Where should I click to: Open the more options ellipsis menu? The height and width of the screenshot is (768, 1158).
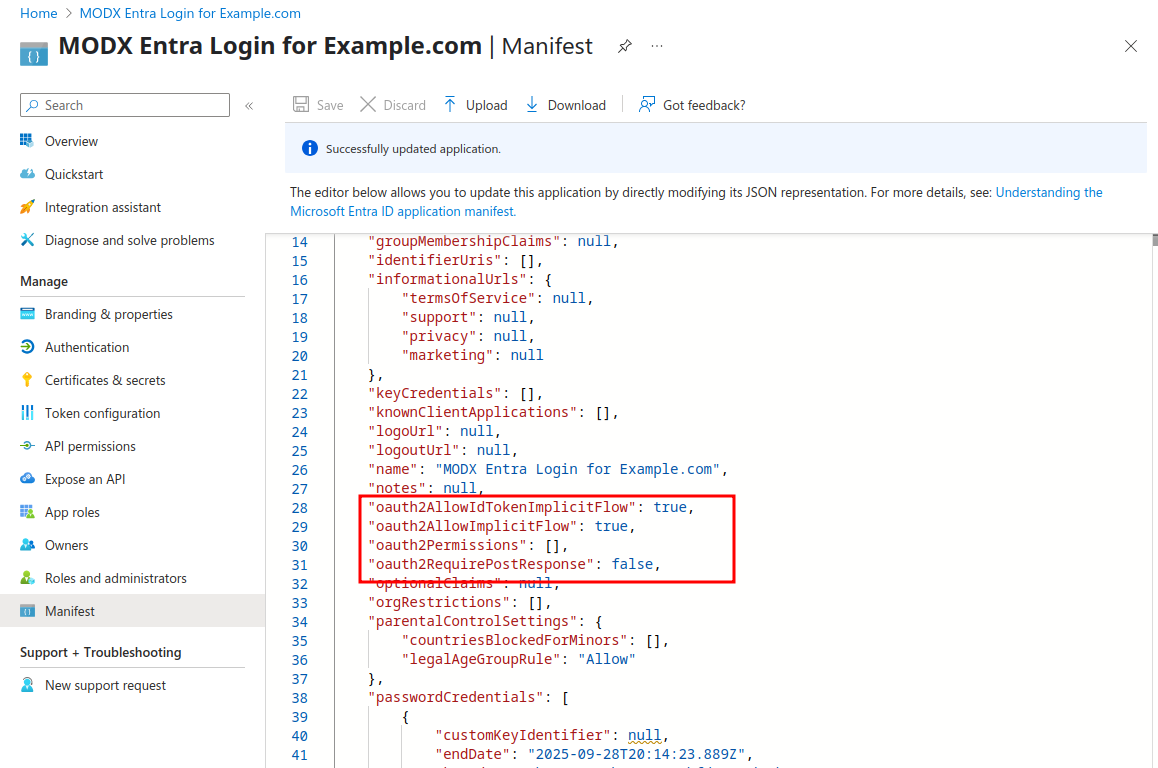(657, 46)
